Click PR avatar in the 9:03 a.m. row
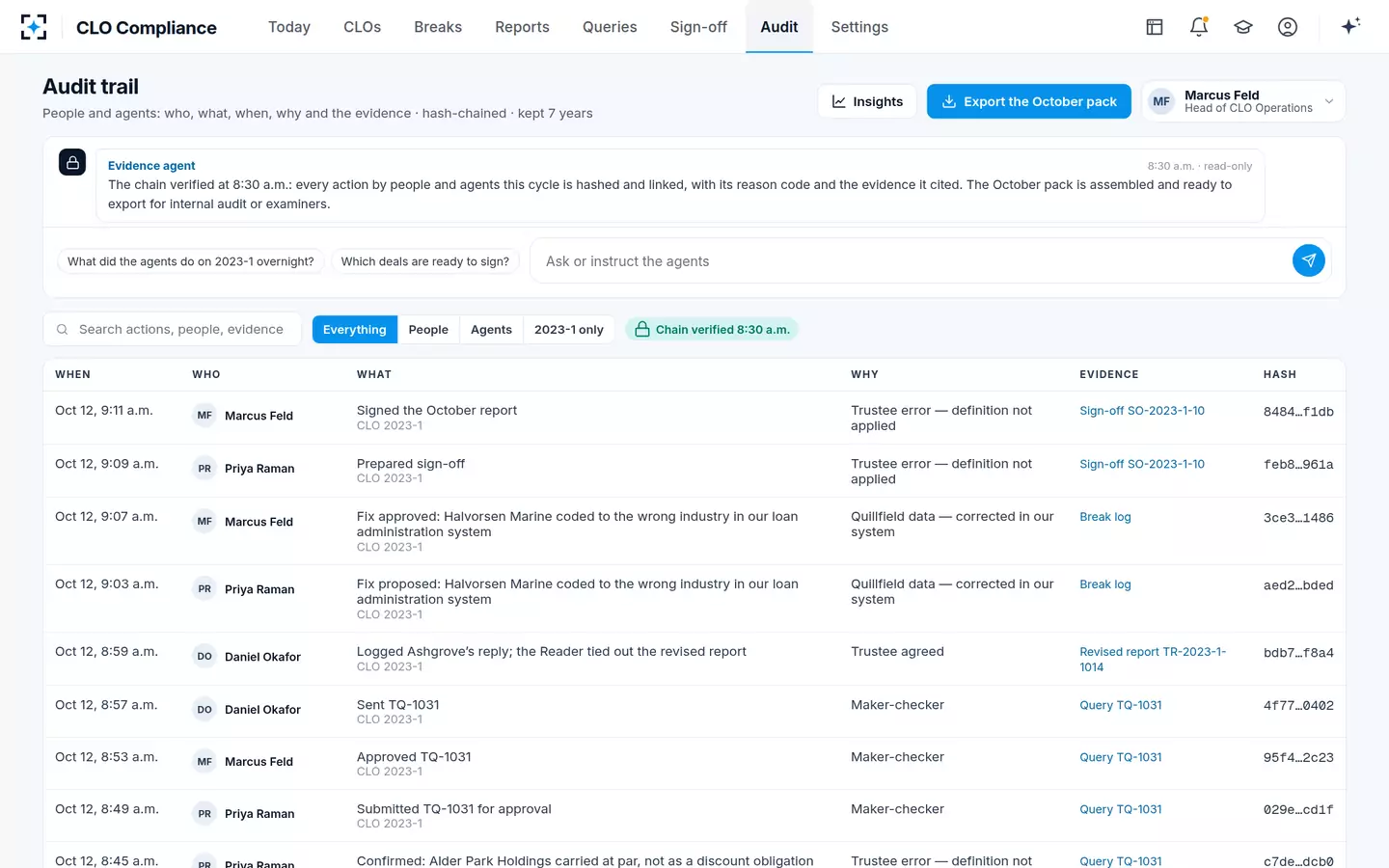 pos(204,589)
